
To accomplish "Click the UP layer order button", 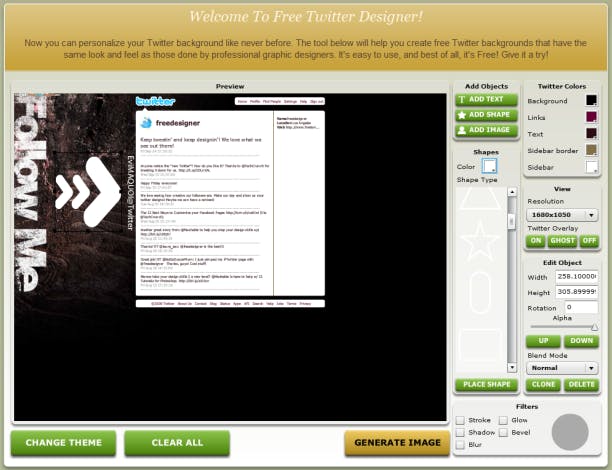I will coord(543,341).
